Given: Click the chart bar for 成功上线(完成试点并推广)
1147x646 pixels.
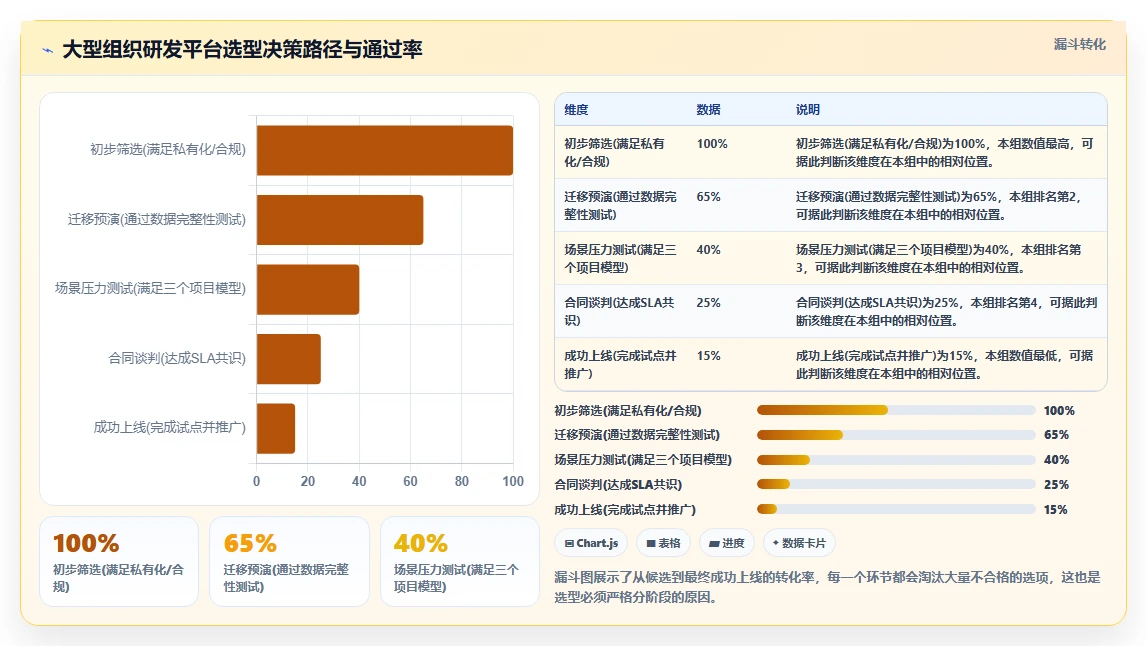Looking at the screenshot, I should (x=276, y=428).
